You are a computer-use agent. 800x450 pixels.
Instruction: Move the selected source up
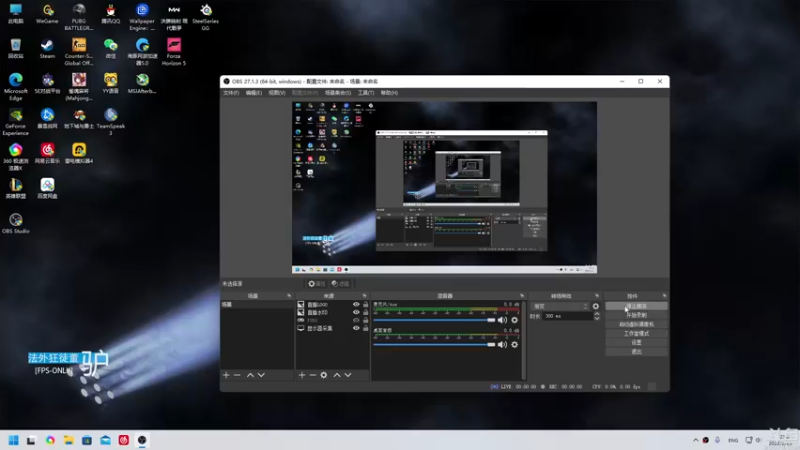(337, 375)
